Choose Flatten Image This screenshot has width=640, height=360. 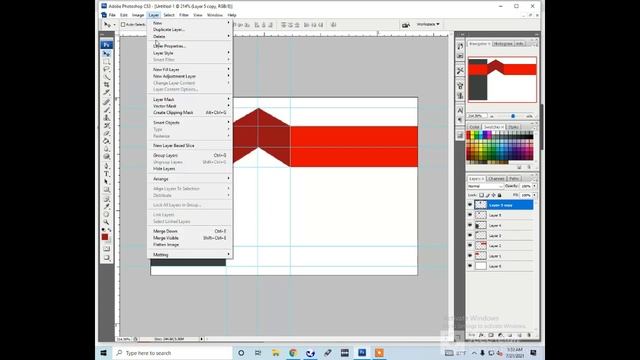coord(190,244)
